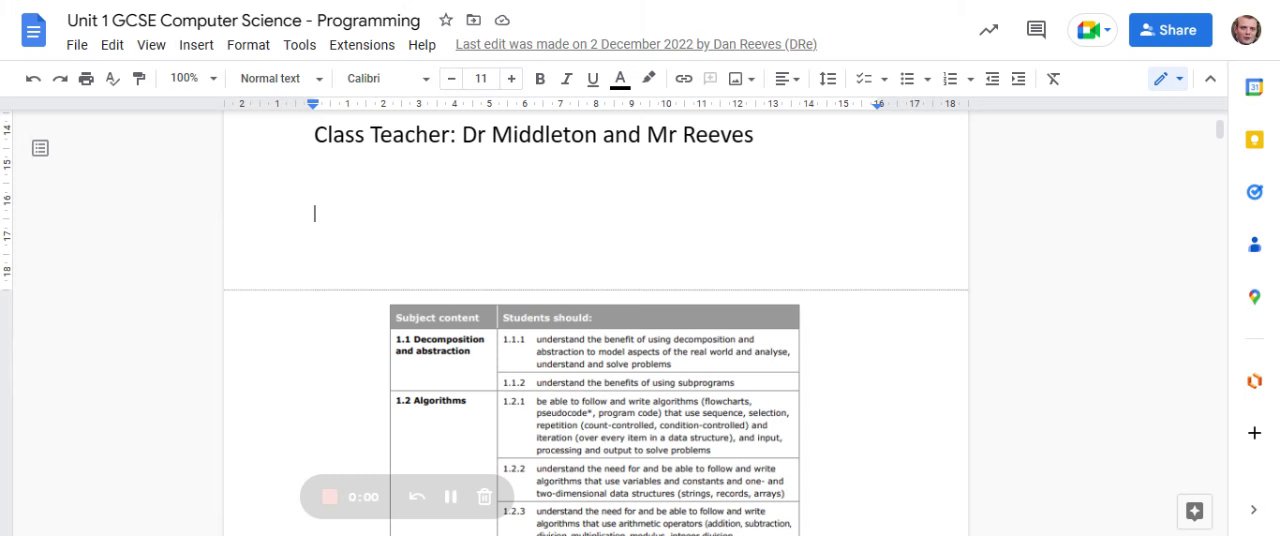Open the Line and paragraph spacing tool

point(828,78)
